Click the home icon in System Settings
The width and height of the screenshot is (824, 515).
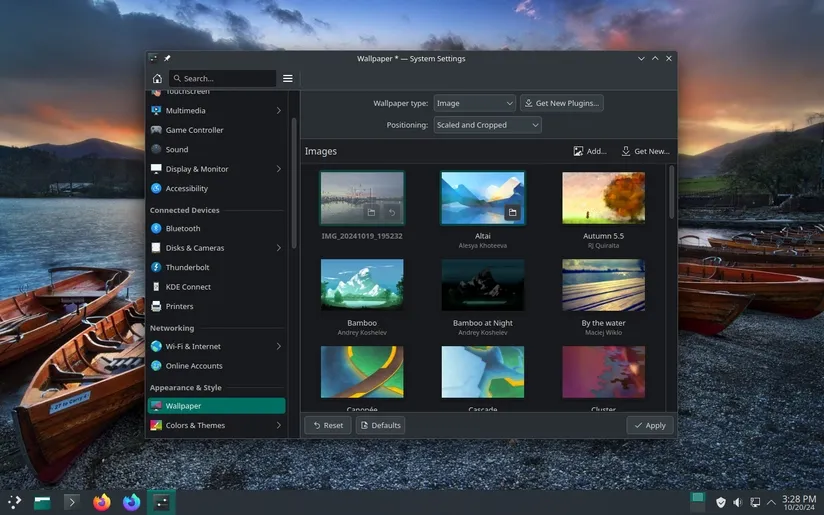pyautogui.click(x=157, y=78)
